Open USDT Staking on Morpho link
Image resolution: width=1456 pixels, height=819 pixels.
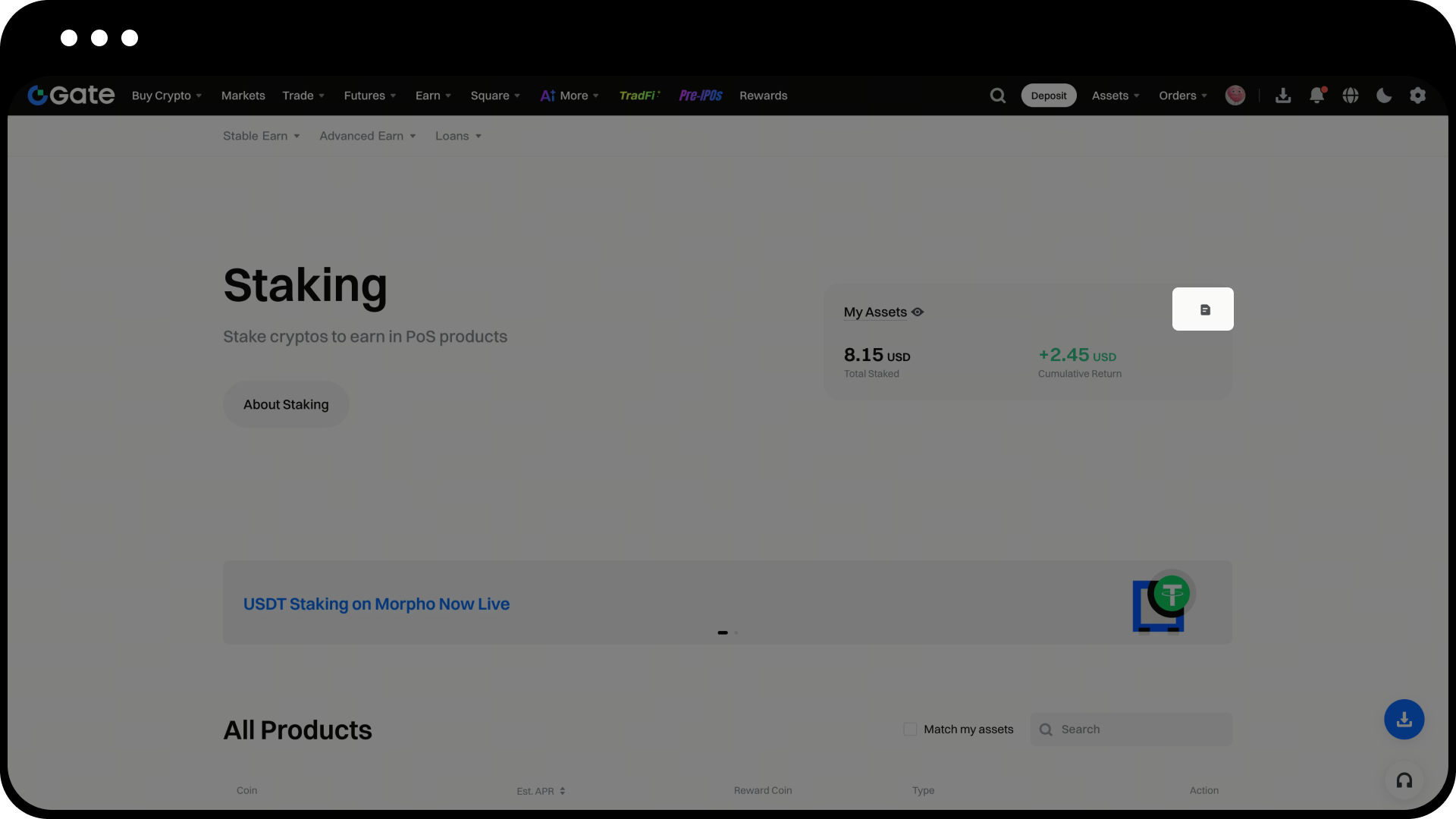pyautogui.click(x=376, y=604)
